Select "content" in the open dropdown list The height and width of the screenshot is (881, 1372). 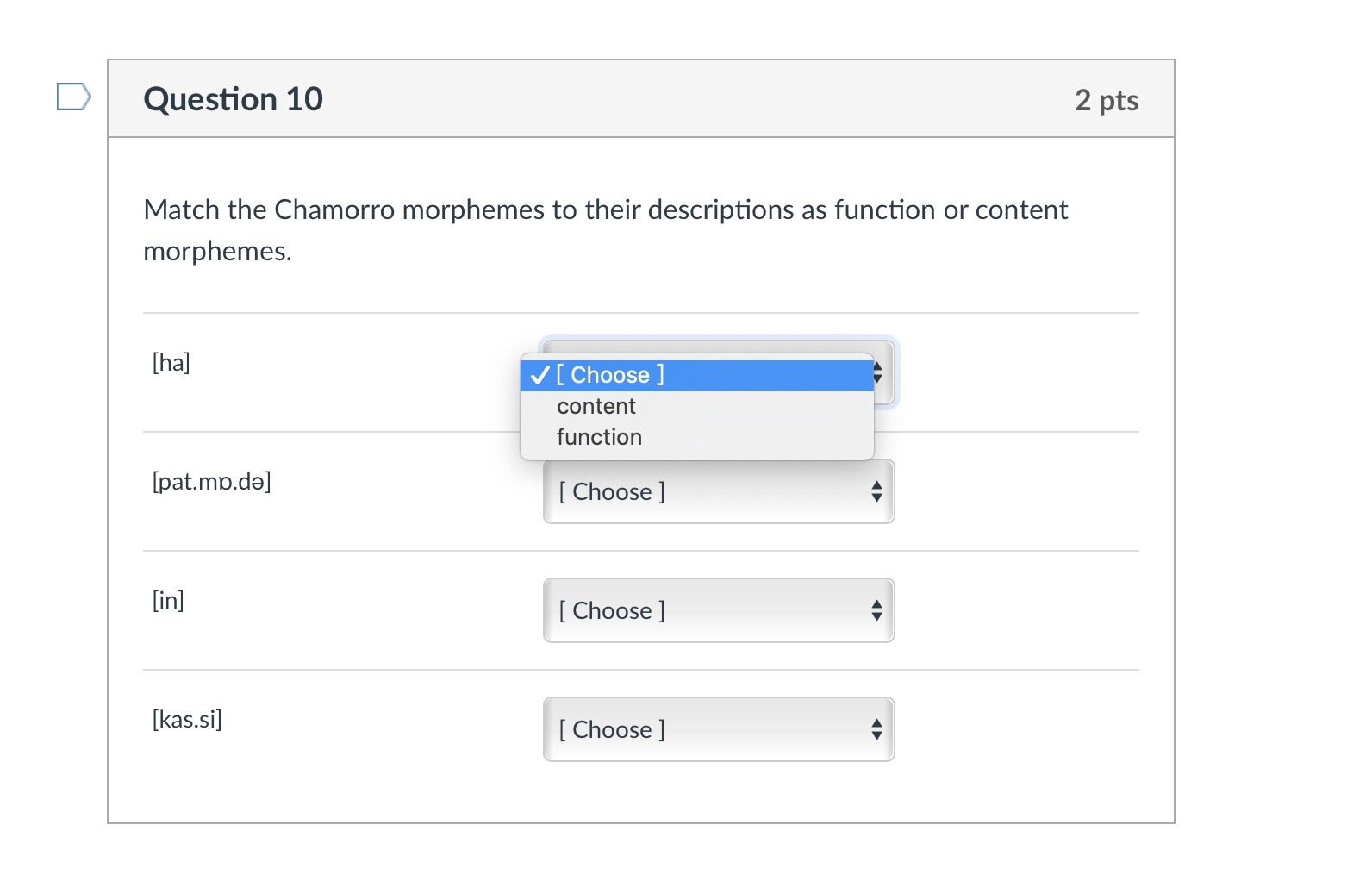point(696,406)
